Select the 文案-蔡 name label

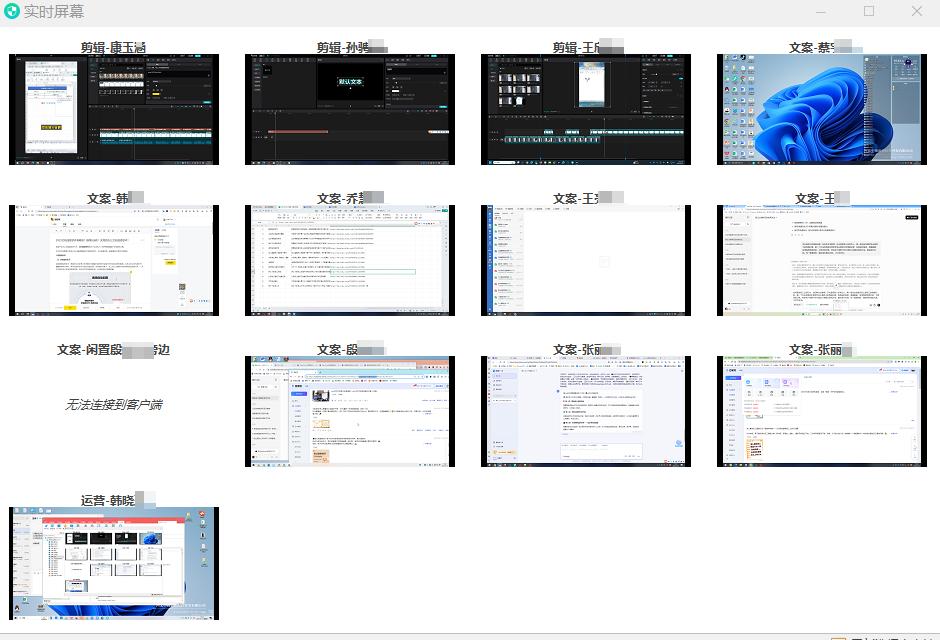(825, 47)
